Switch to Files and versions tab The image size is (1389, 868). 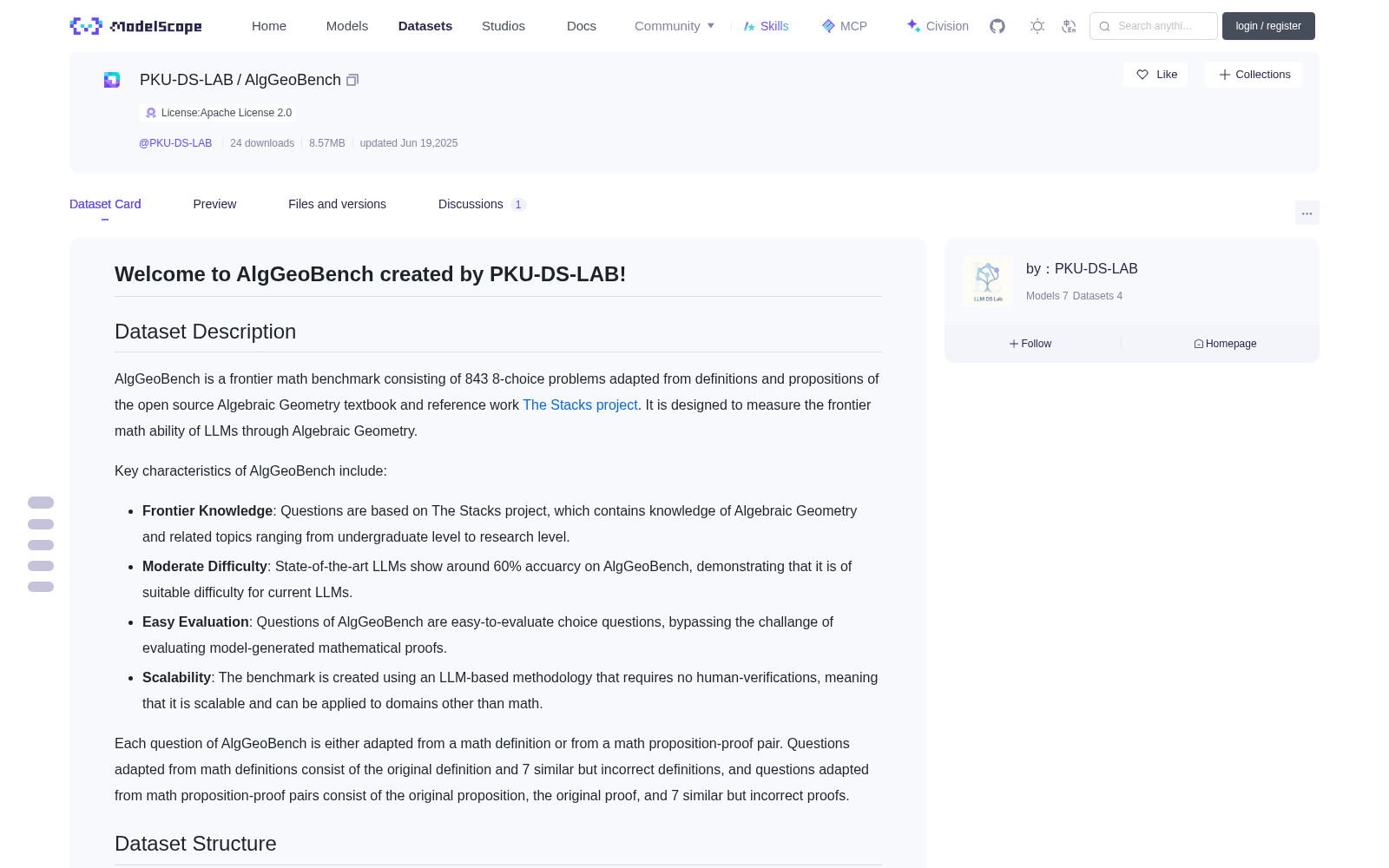pos(337,204)
